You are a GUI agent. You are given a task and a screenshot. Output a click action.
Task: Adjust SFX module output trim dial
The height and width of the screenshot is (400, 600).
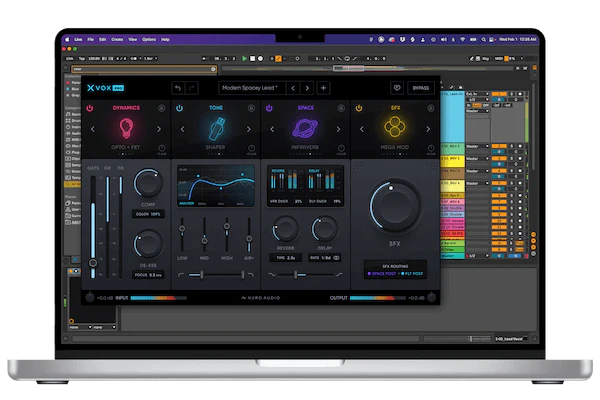click(x=431, y=149)
